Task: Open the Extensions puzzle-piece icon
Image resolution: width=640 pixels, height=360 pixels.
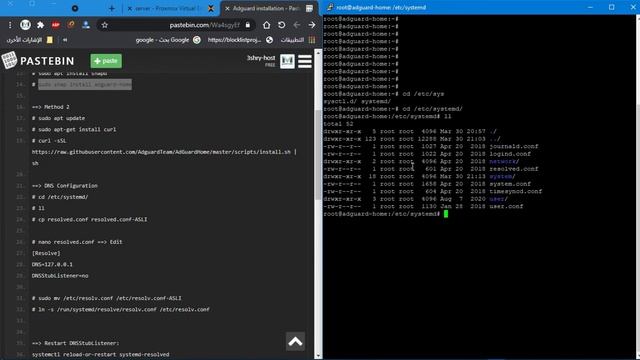Action: [x=40, y=25]
